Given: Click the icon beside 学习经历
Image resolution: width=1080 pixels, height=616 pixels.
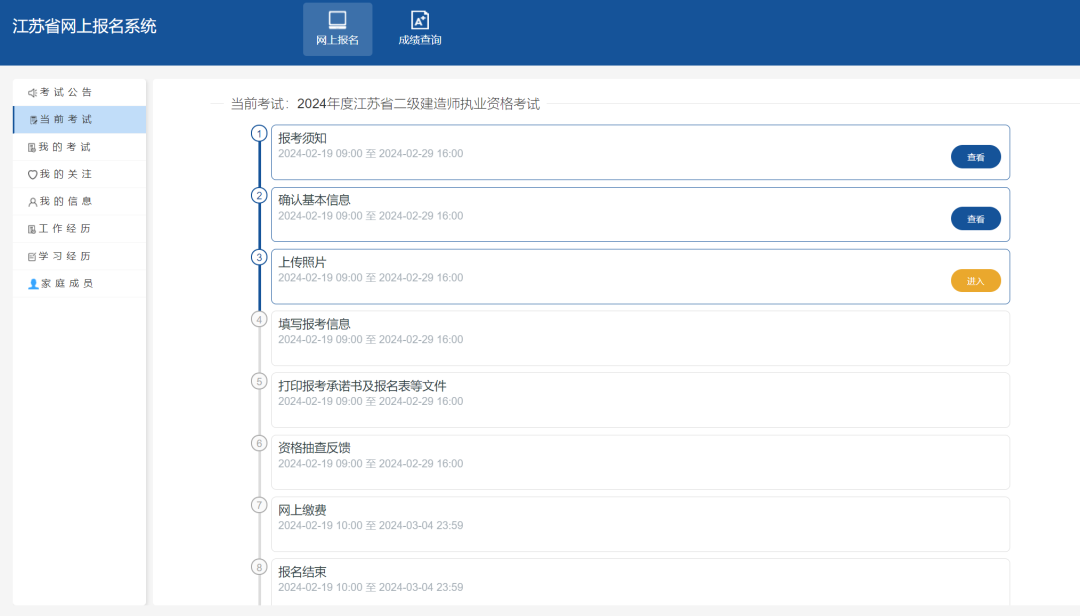Looking at the screenshot, I should pyautogui.click(x=32, y=256).
